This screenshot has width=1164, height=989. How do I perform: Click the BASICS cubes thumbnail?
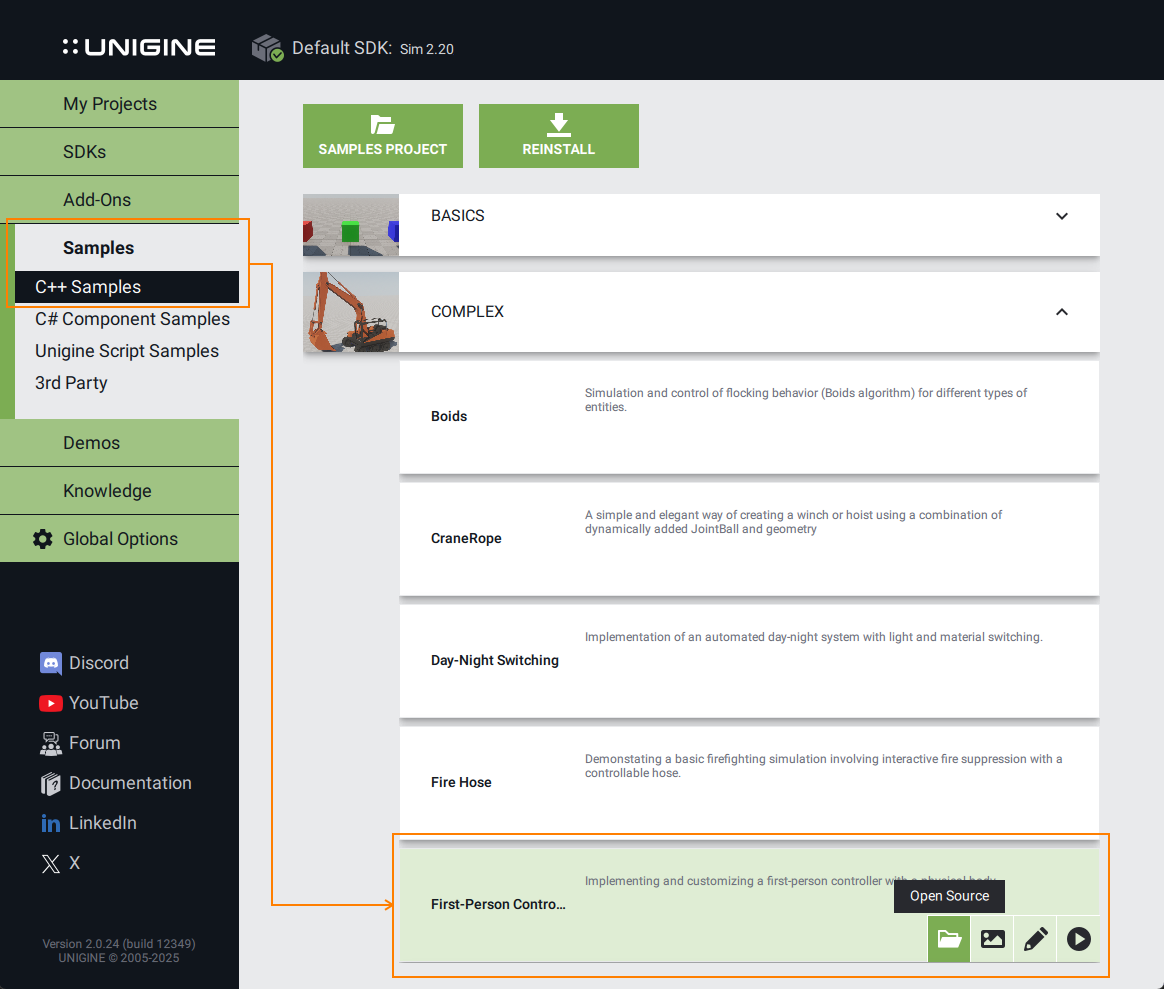(350, 225)
